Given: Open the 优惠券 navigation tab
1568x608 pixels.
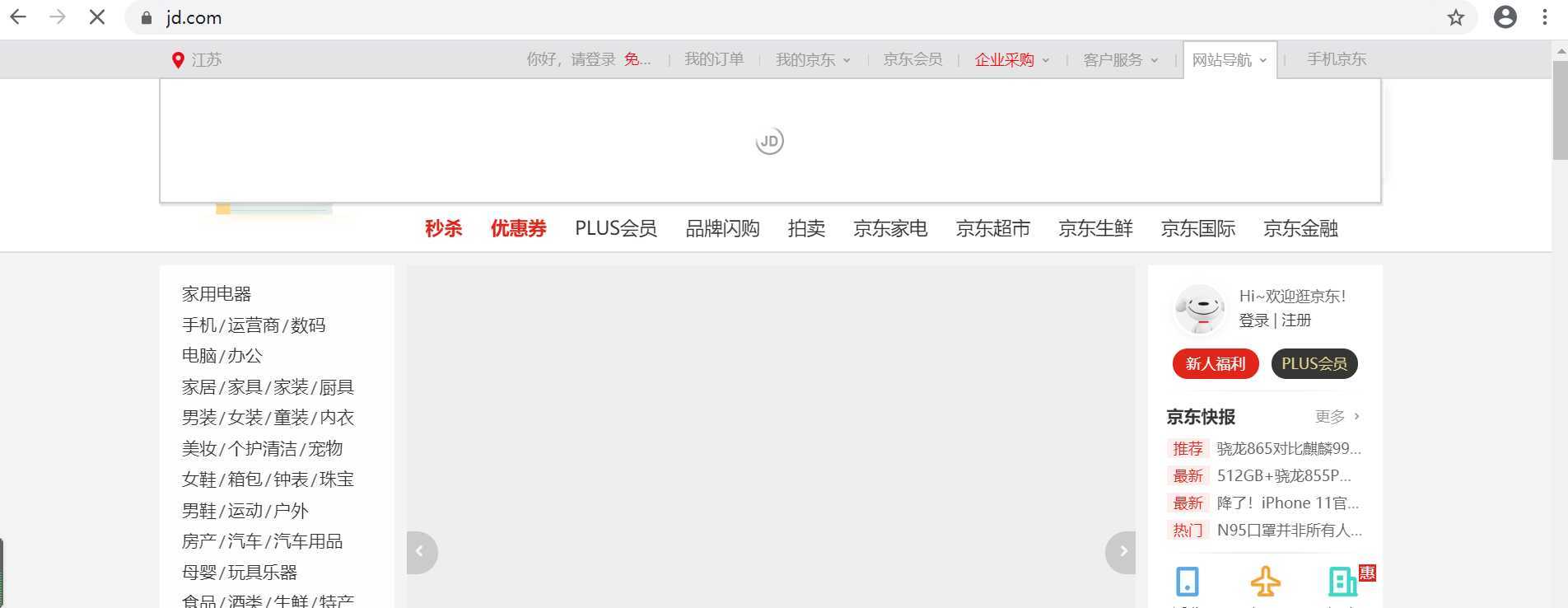Looking at the screenshot, I should click(518, 228).
